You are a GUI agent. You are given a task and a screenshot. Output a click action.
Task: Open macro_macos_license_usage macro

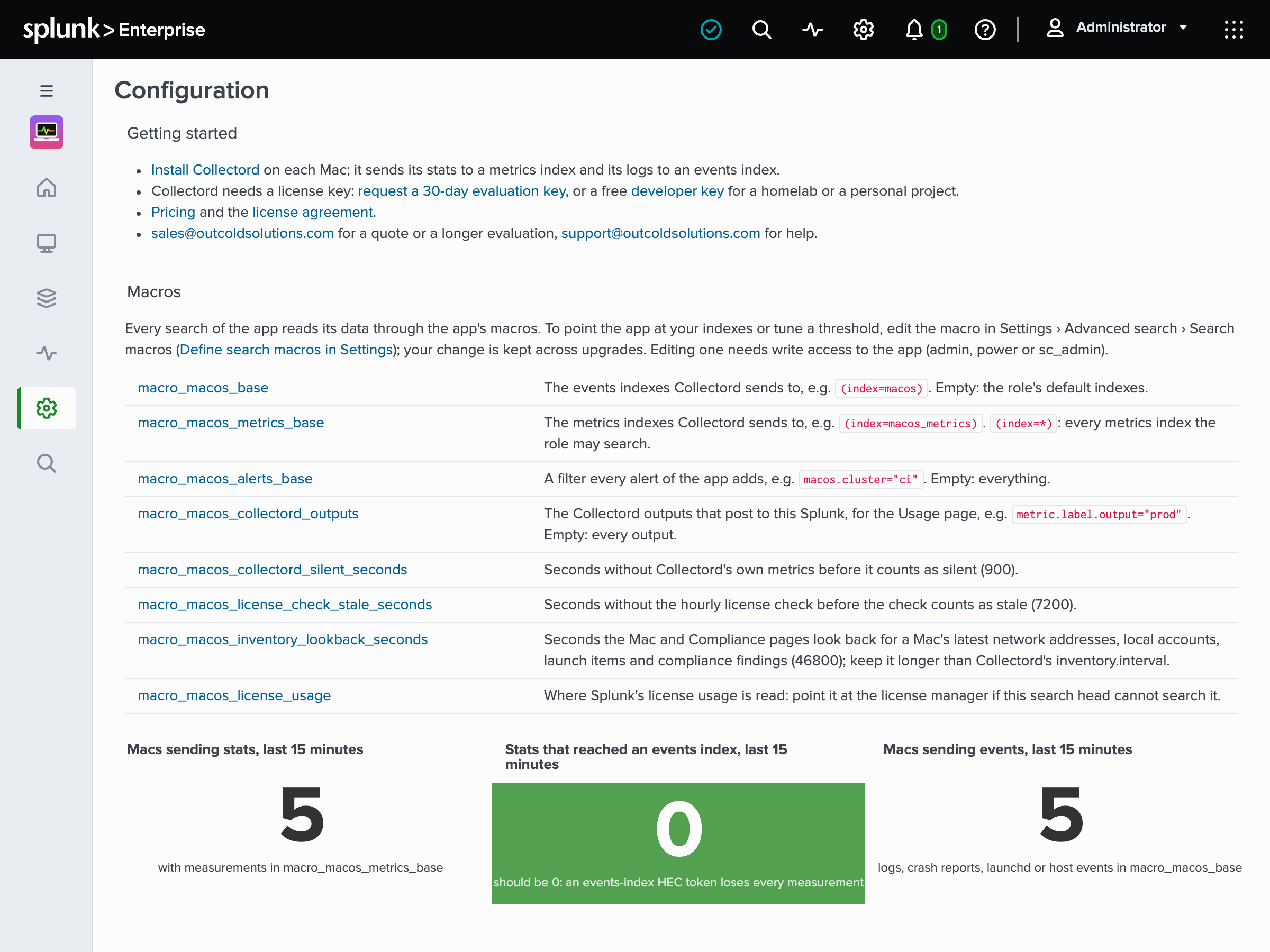[234, 696]
